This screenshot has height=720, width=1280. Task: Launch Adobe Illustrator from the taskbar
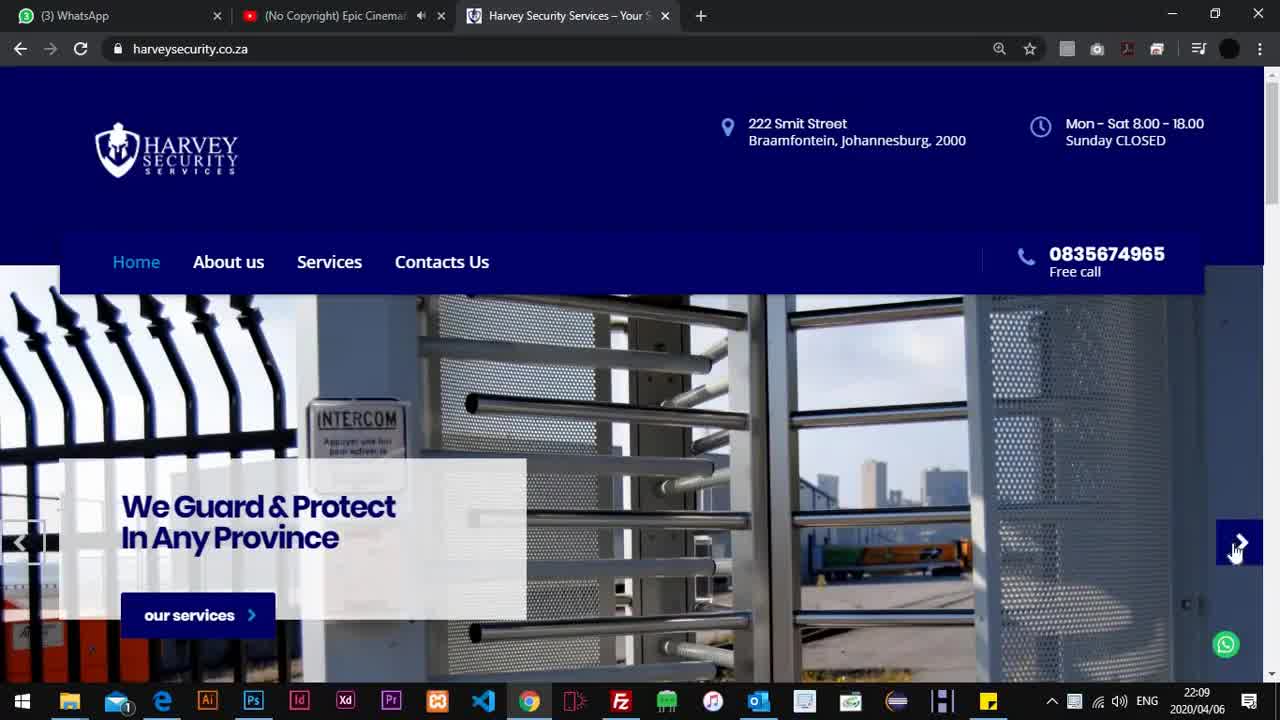(207, 701)
